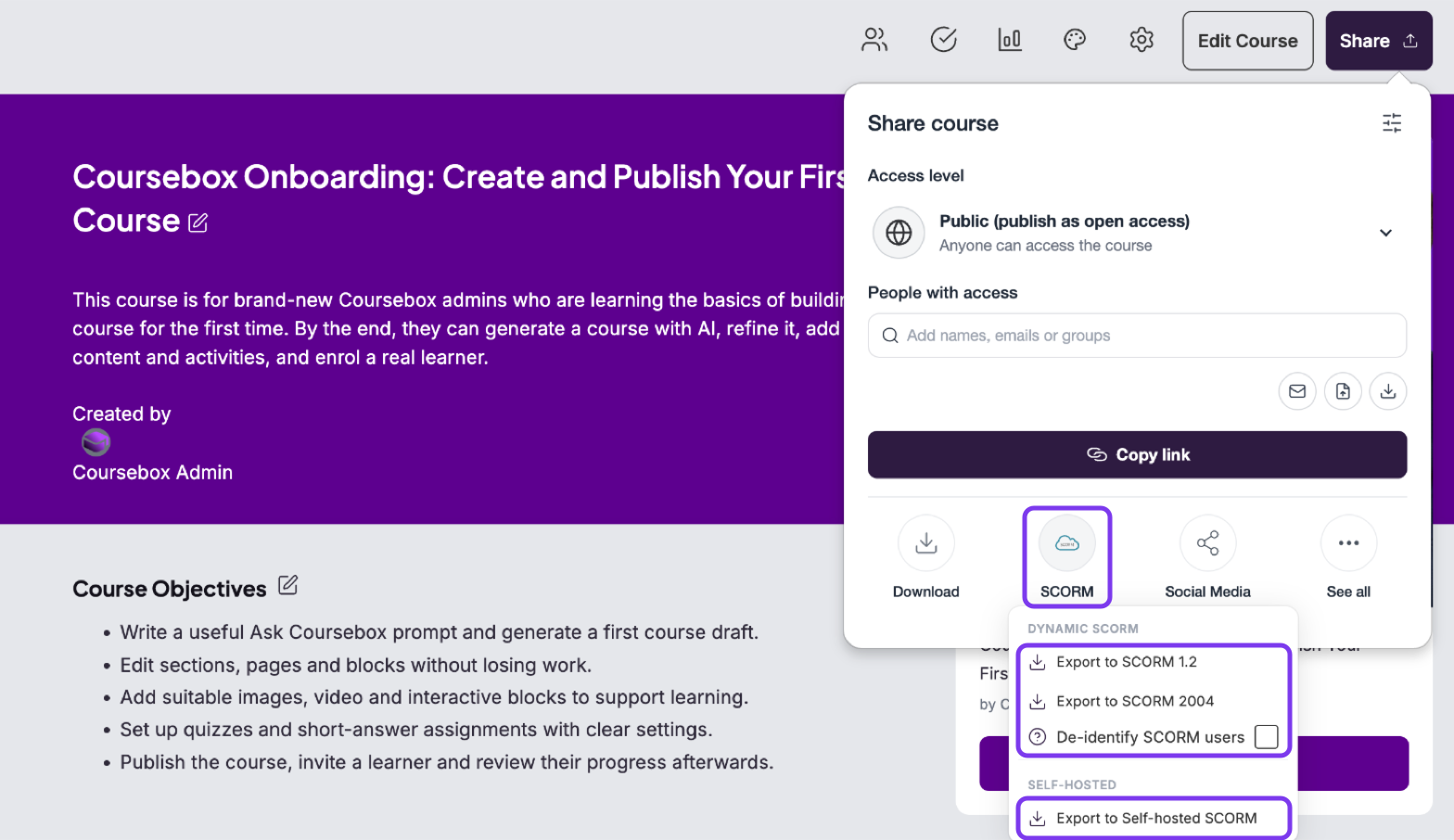
Task: Click the See all ellipsis icon
Action: (x=1349, y=543)
